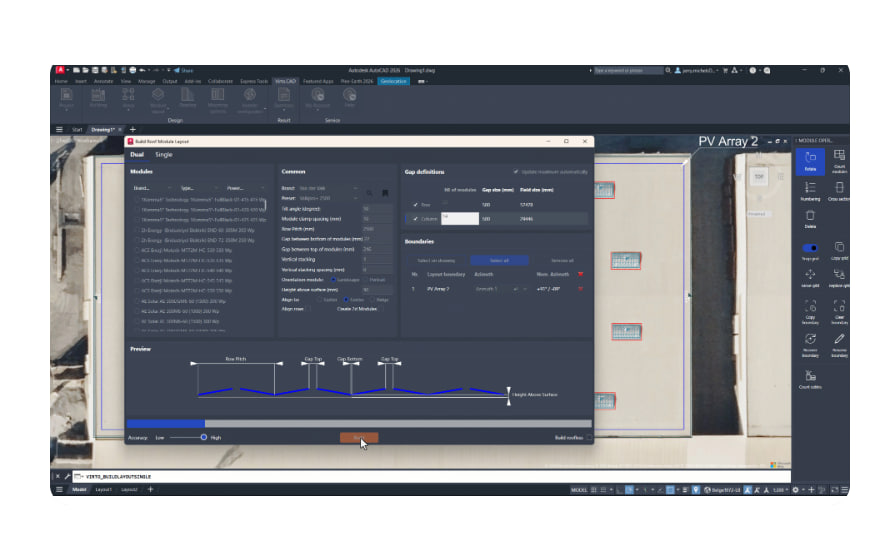Toggle the Build rooftop checkbox
Viewport: 895px width, 548px height.
(589, 438)
